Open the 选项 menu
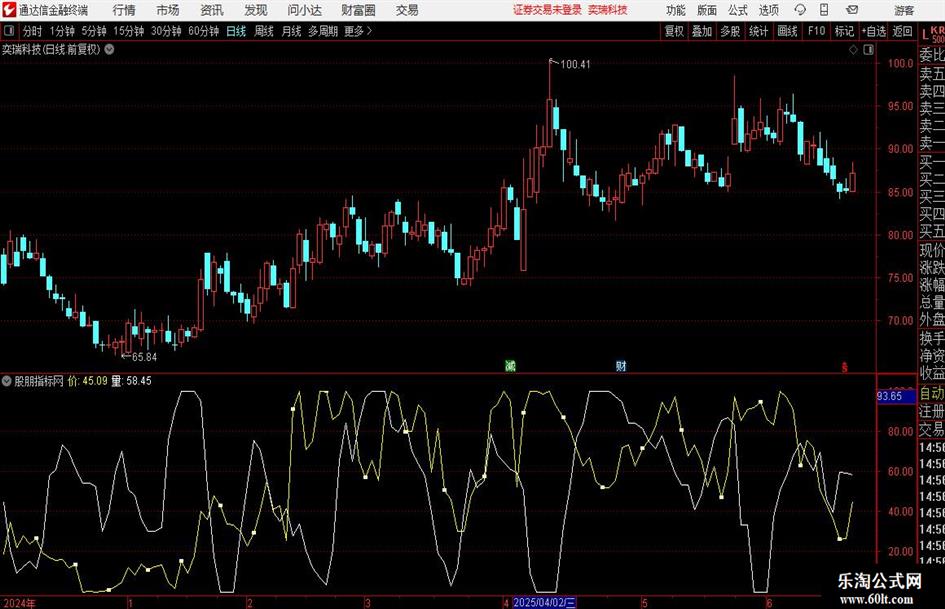This screenshot has height=609, width=945. 769,10
